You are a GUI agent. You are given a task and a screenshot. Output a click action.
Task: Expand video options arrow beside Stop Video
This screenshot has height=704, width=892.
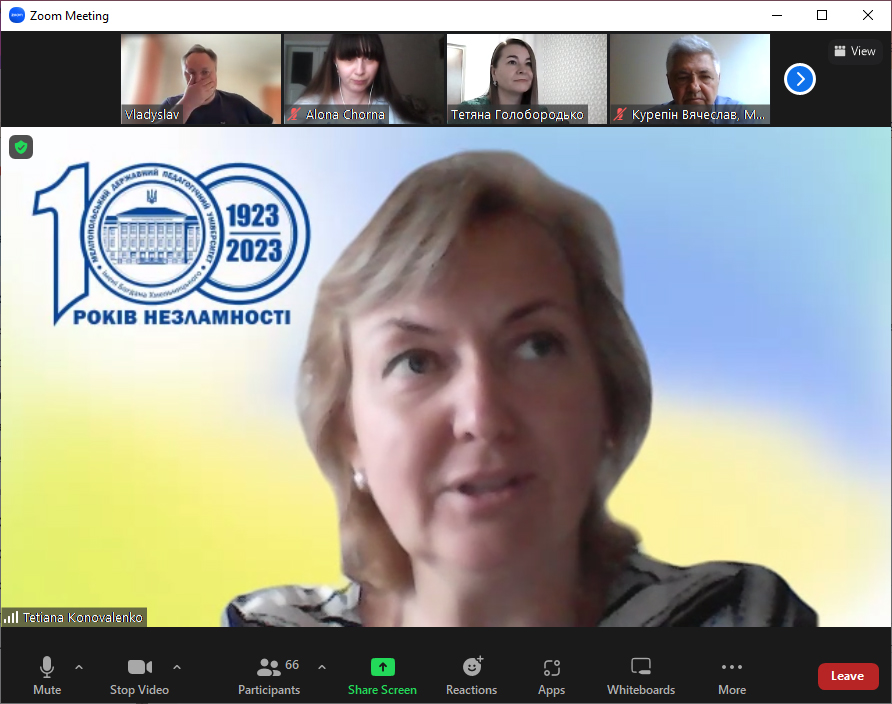pyautogui.click(x=177, y=667)
